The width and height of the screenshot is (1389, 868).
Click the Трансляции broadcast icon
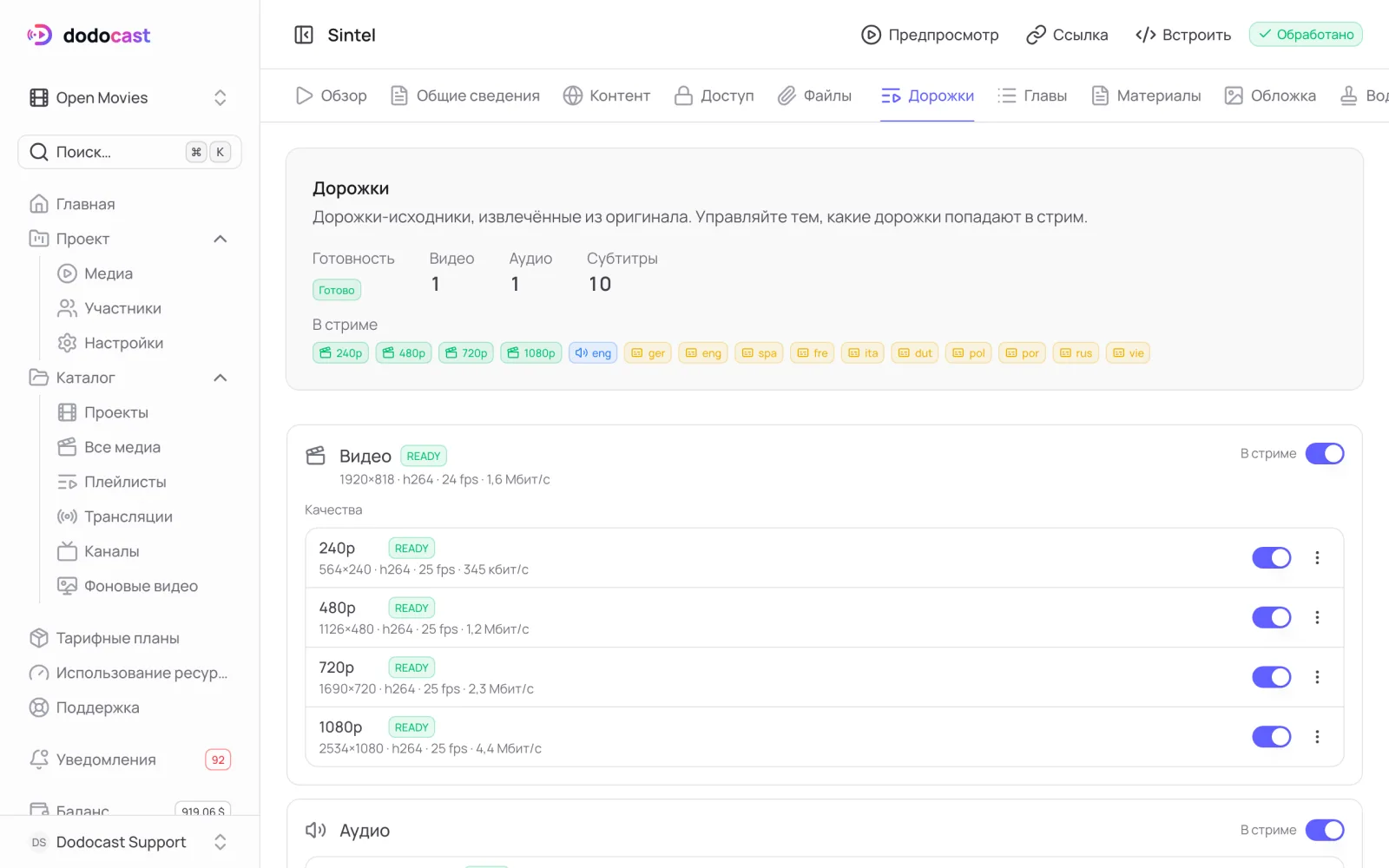(x=67, y=516)
